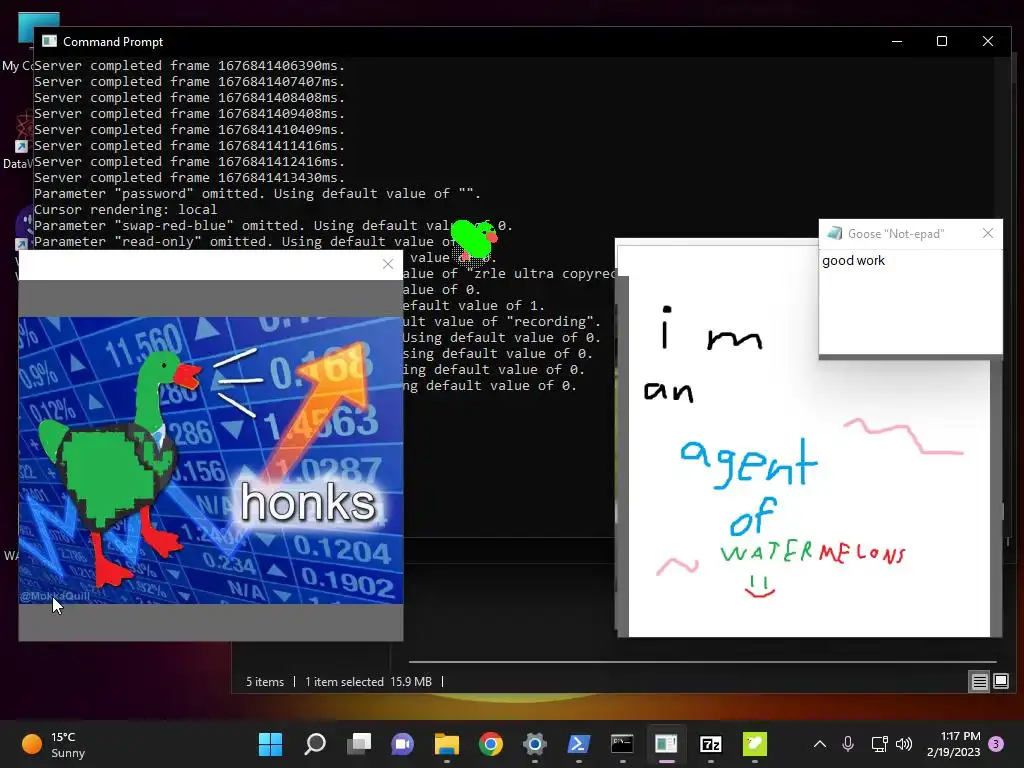1024x768 pixels.
Task: Click the "good work" text in Not-epad
Action: point(853,261)
